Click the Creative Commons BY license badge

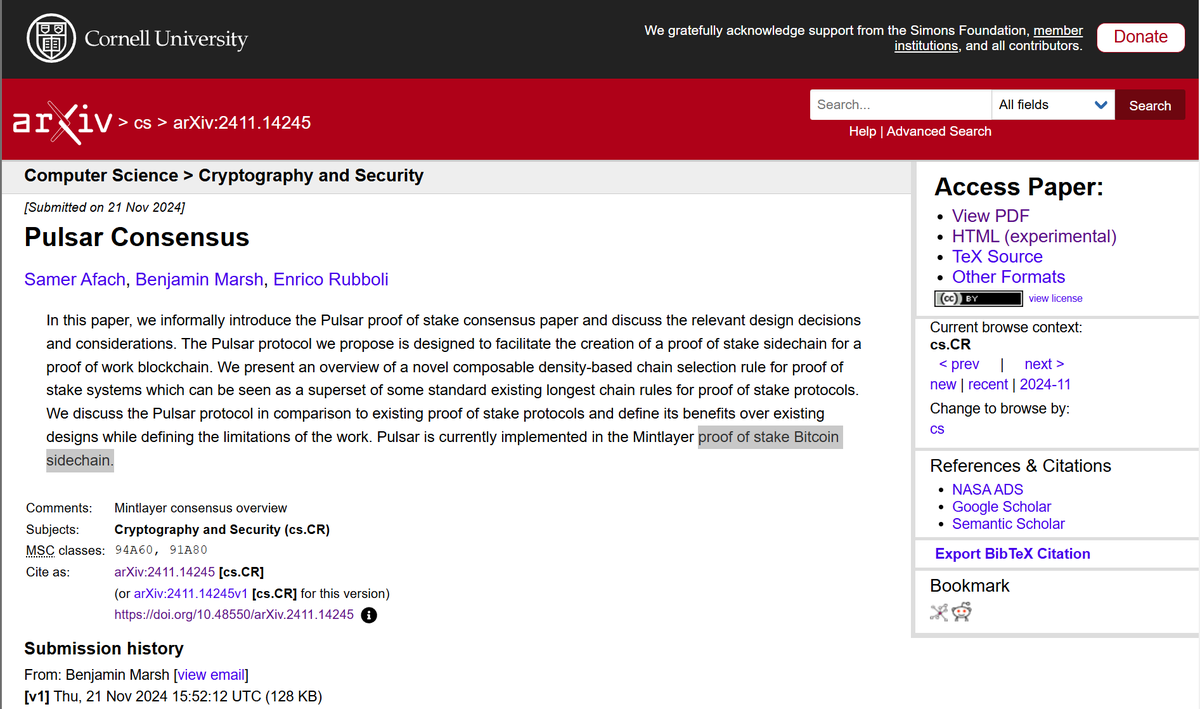pos(978,298)
